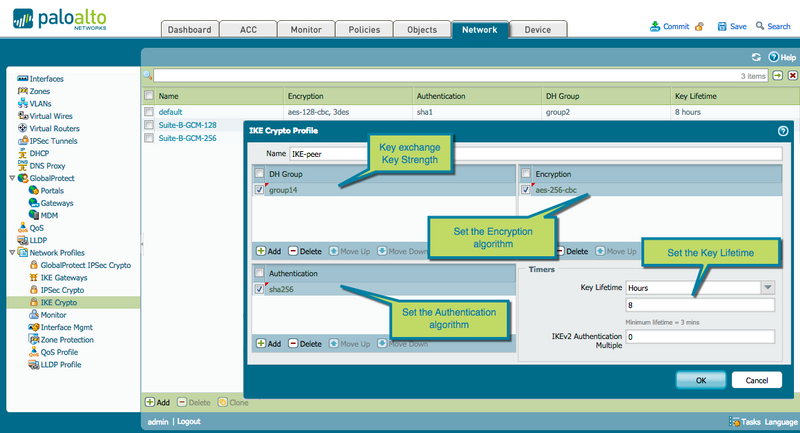Click OK in IKE Crypto Profile dialog
The height and width of the screenshot is (433, 800).
(x=701, y=380)
